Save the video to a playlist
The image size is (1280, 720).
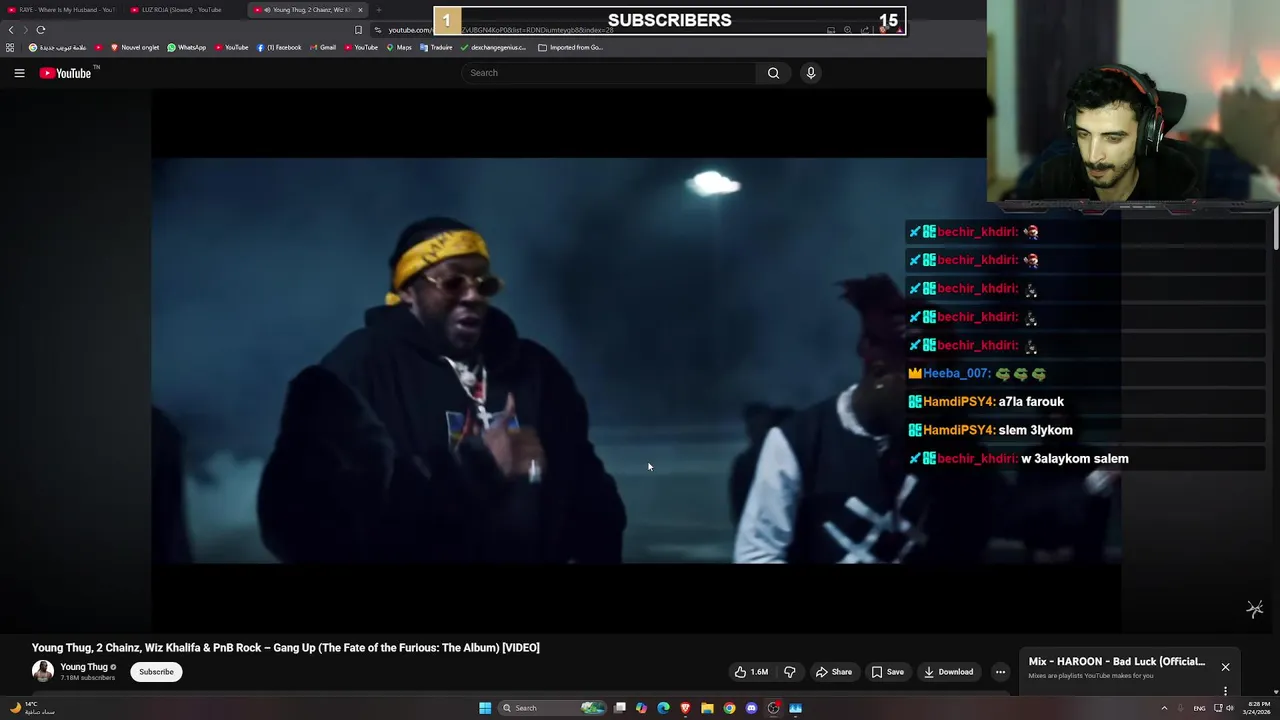click(x=887, y=672)
